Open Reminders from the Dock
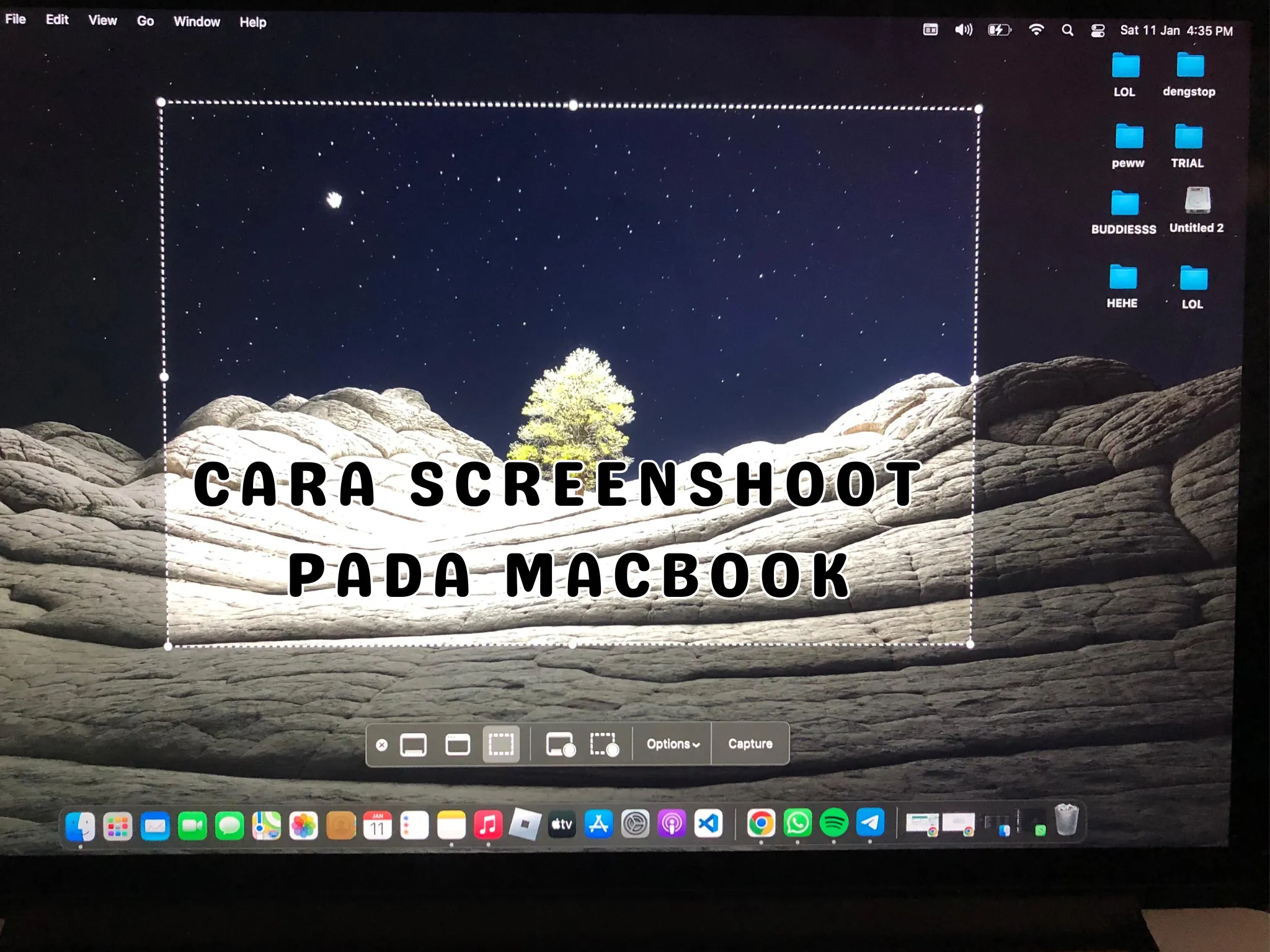This screenshot has width=1270, height=952. click(x=414, y=826)
